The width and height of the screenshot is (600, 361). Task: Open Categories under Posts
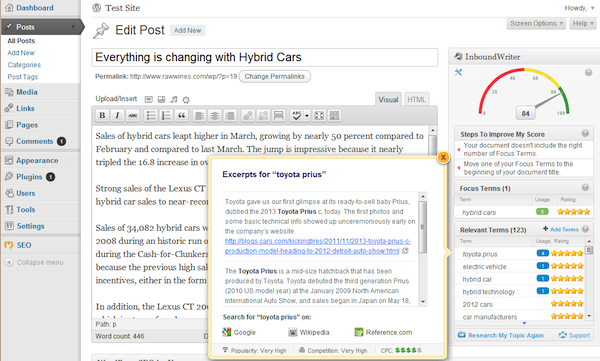click(x=24, y=65)
